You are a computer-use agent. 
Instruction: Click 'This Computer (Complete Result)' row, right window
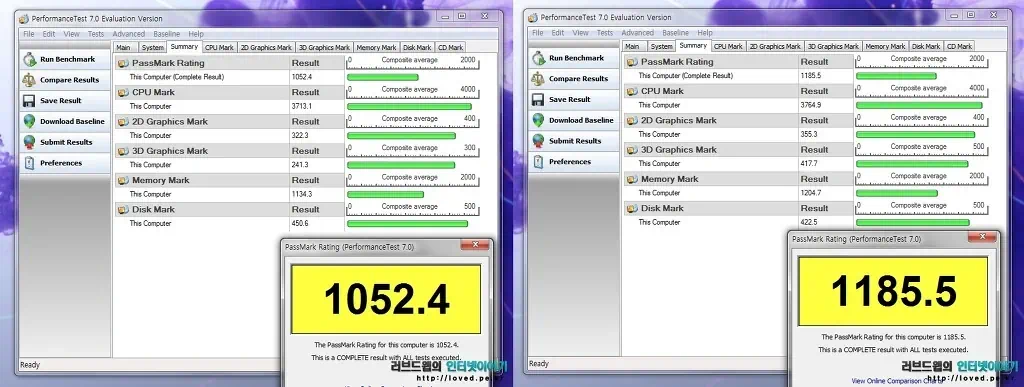pyautogui.click(x=685, y=76)
